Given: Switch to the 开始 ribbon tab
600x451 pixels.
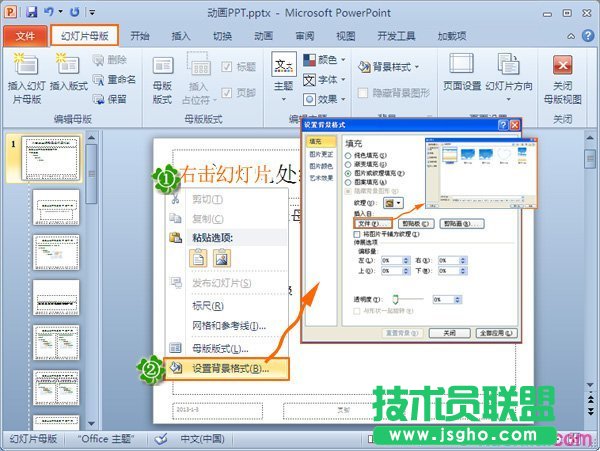Looking at the screenshot, I should pyautogui.click(x=140, y=36).
